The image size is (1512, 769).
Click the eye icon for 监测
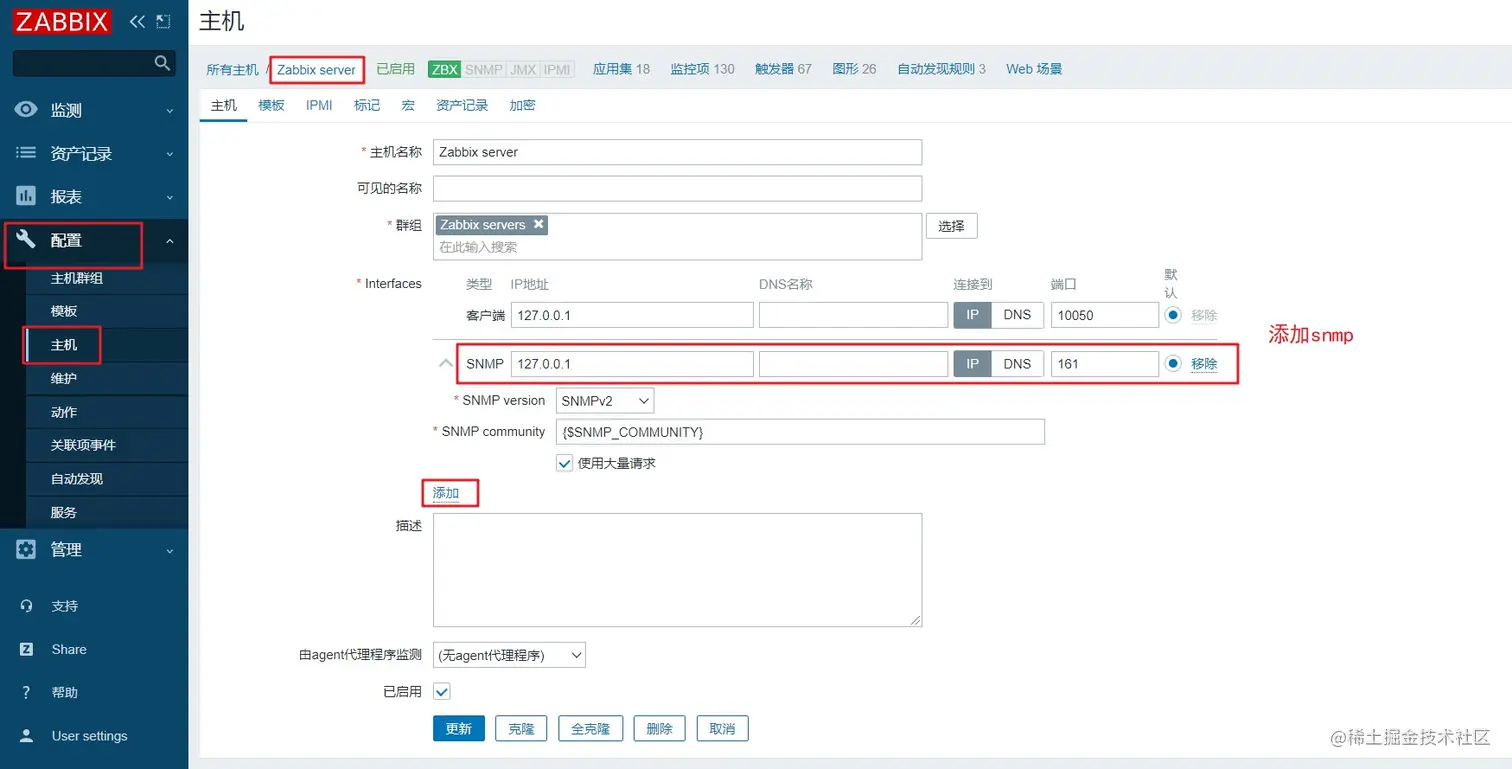click(26, 110)
